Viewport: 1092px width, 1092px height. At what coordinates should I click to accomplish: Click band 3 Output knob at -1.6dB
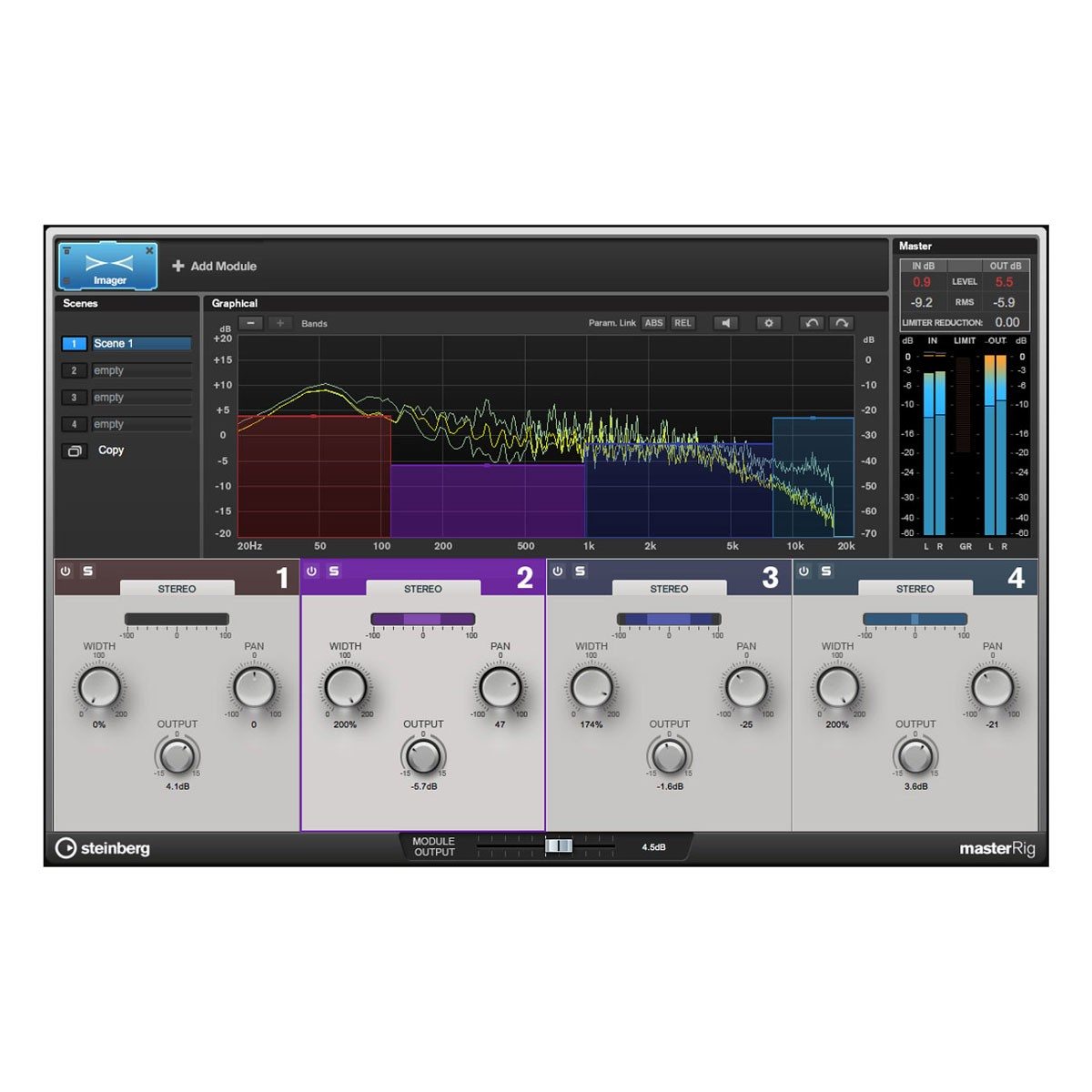pos(670,756)
